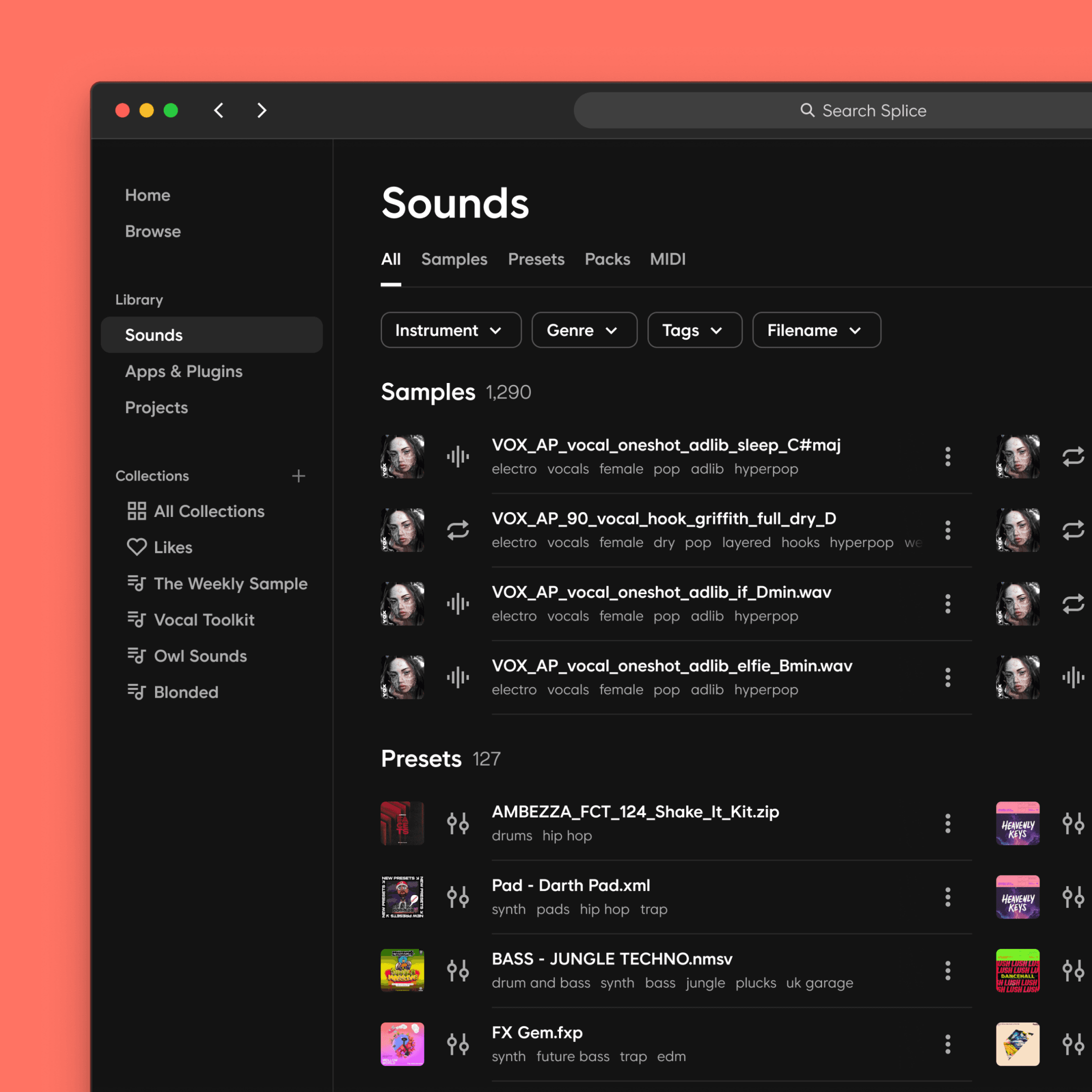This screenshot has height=1092, width=1092.
Task: Go back with the left arrow
Action: (219, 110)
